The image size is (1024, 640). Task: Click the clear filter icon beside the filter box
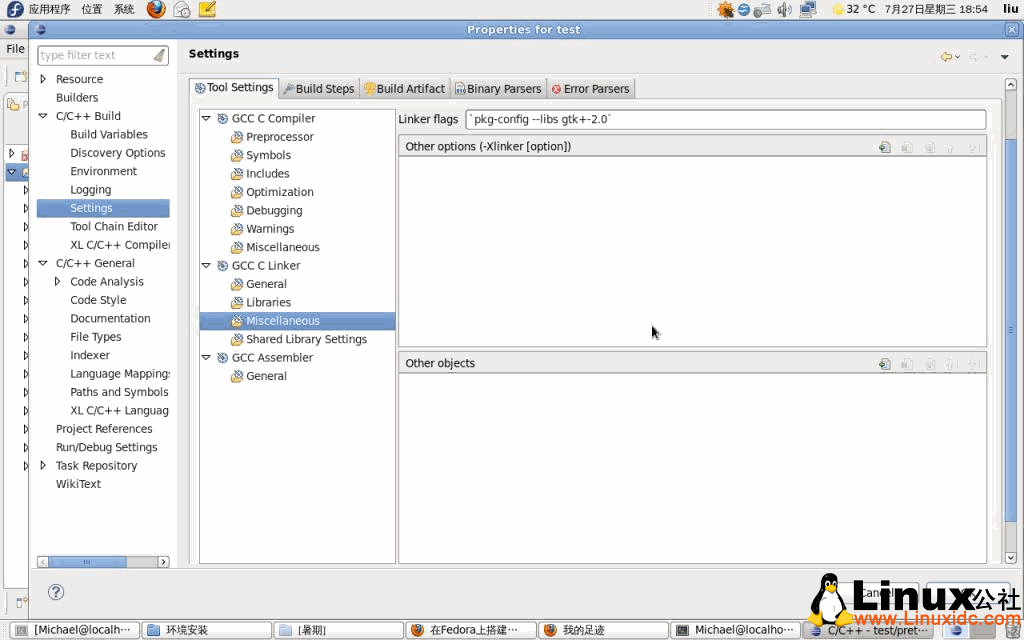coord(161,55)
